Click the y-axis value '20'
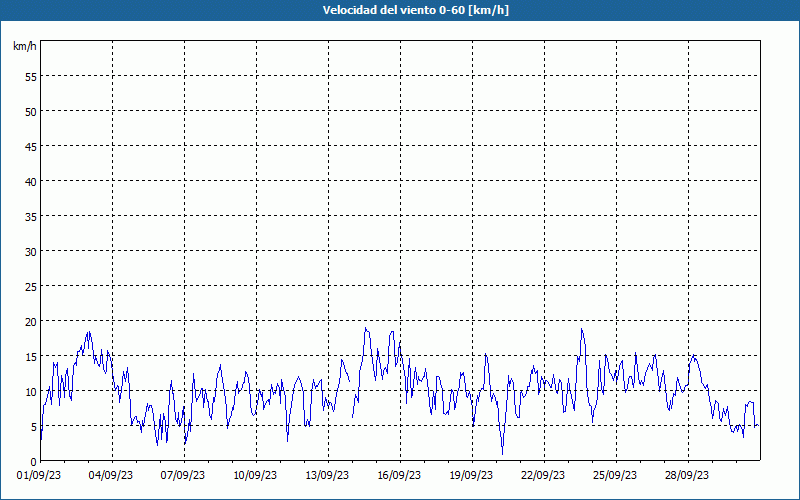 tap(31, 321)
